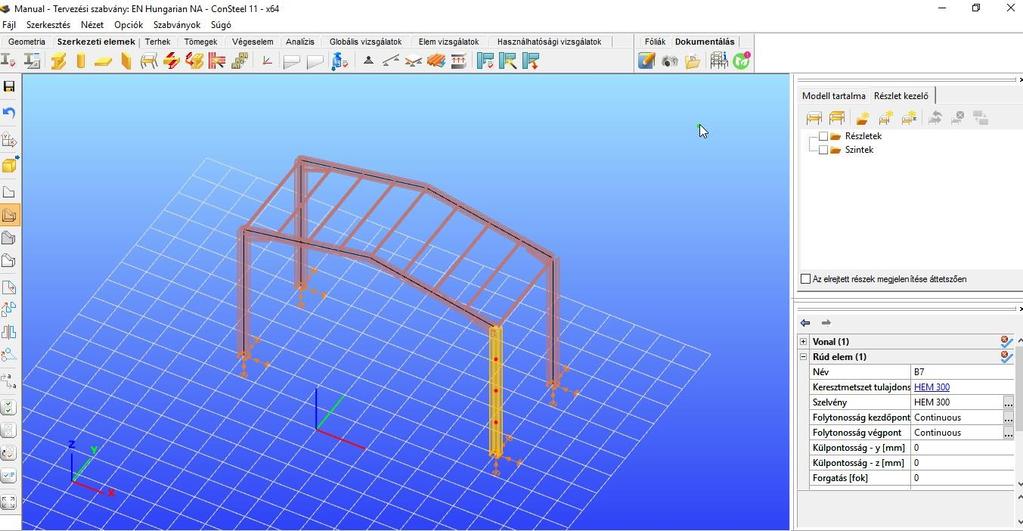Switch to the Terhek tab

point(158,42)
